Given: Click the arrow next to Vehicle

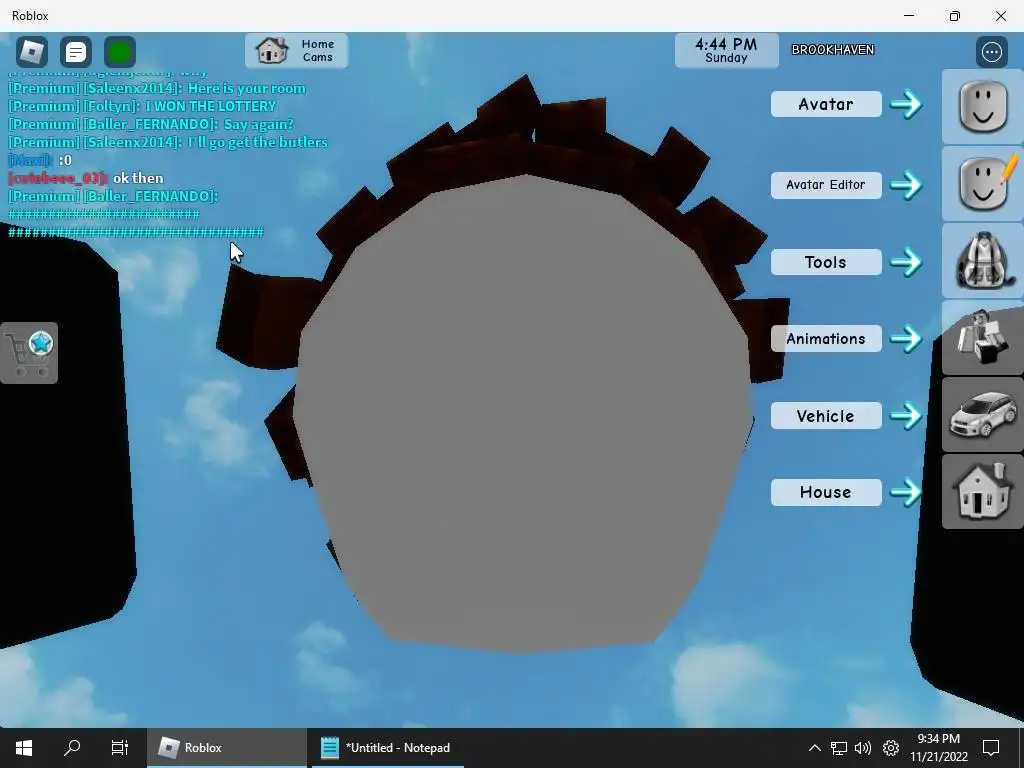Looking at the screenshot, I should 906,416.
